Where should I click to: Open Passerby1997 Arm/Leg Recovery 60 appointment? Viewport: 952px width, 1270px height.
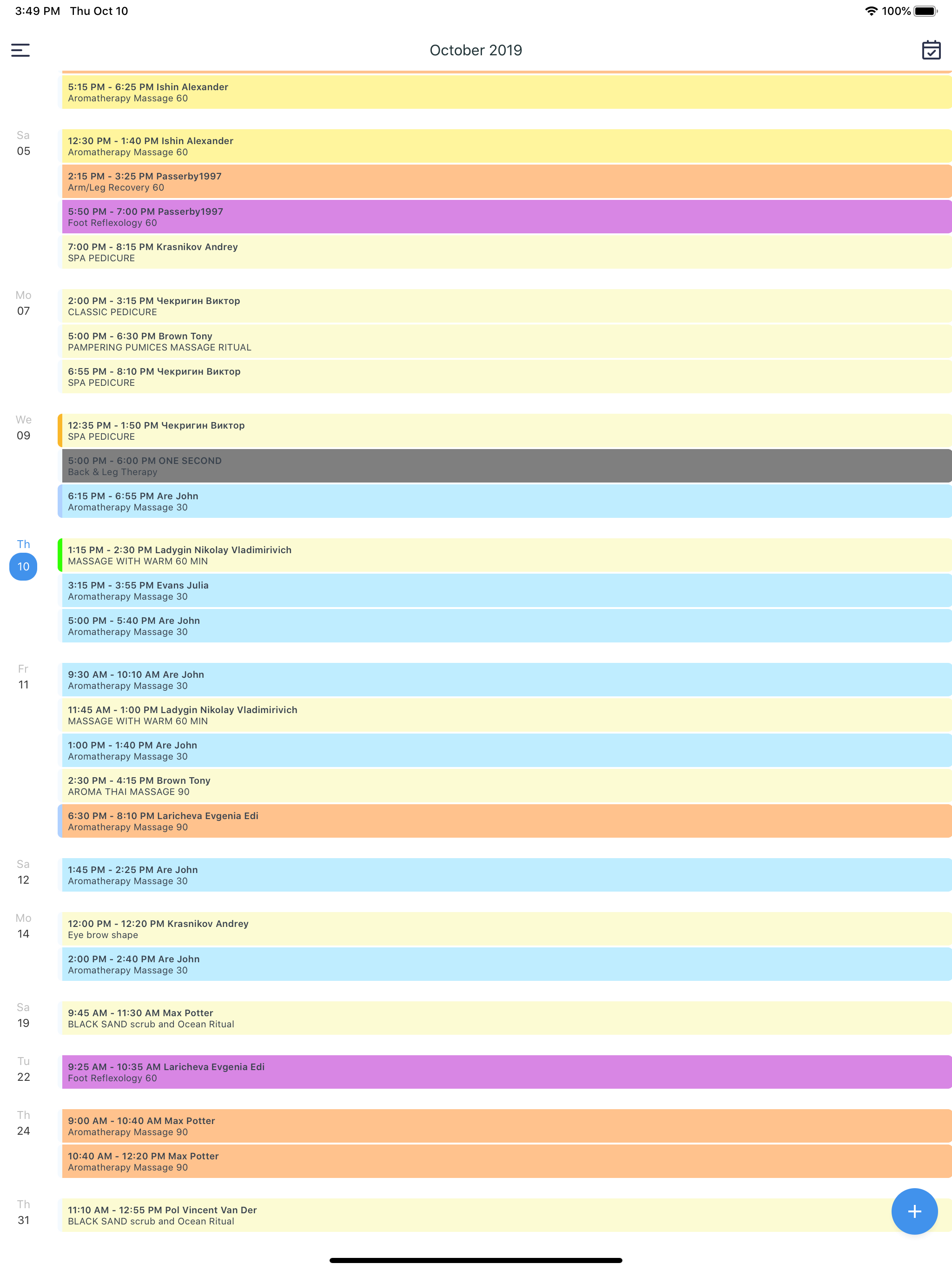pos(505,181)
